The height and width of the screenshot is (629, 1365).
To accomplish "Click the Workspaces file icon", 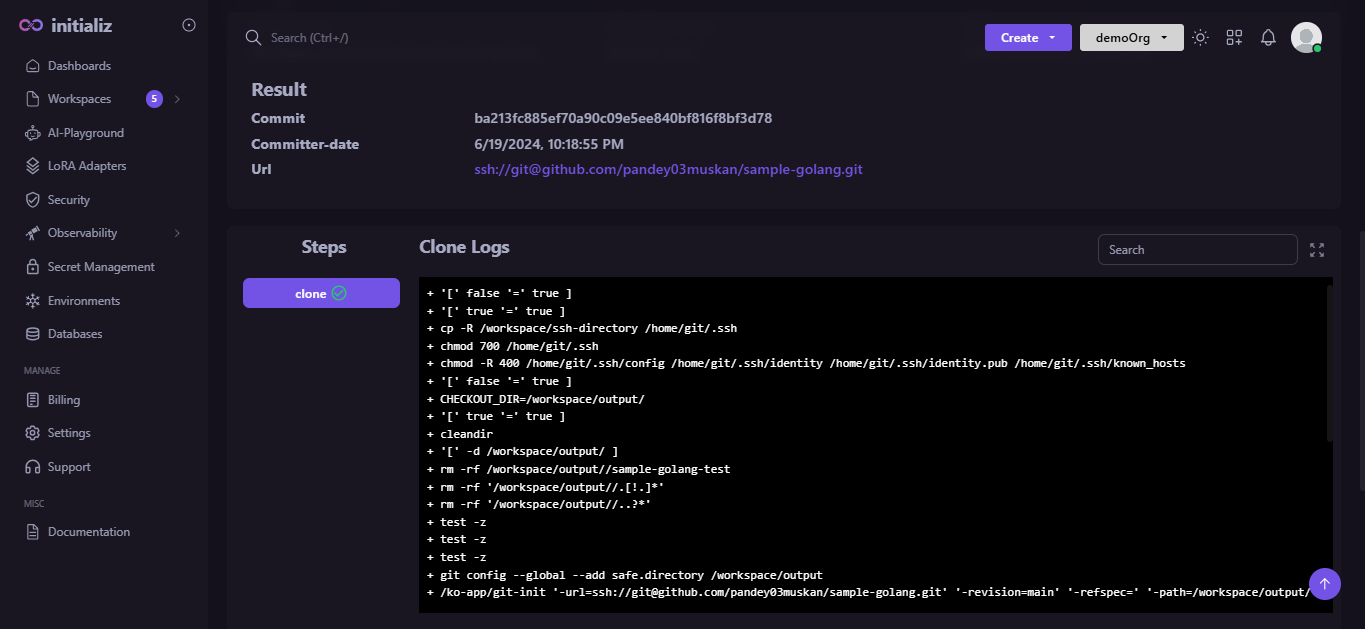I will (31, 99).
